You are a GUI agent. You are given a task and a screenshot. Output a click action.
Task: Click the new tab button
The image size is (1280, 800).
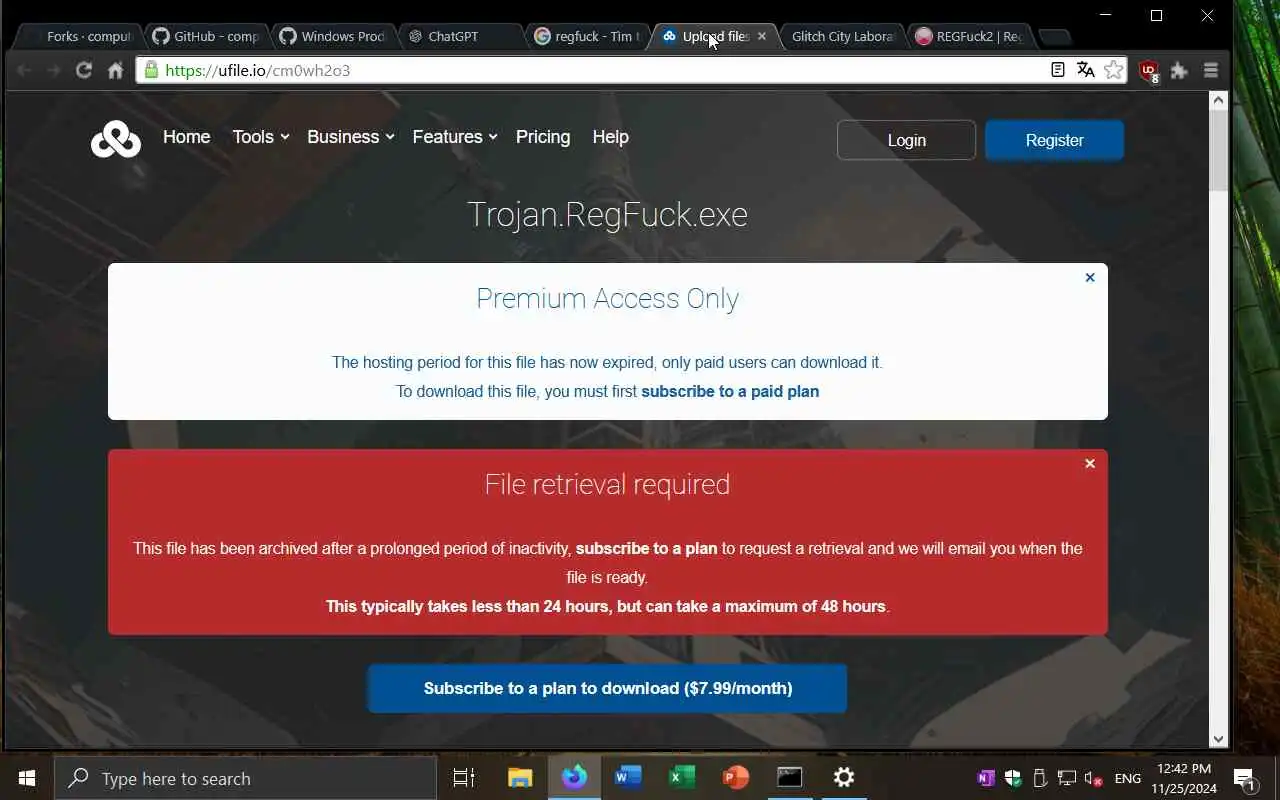[1054, 37]
